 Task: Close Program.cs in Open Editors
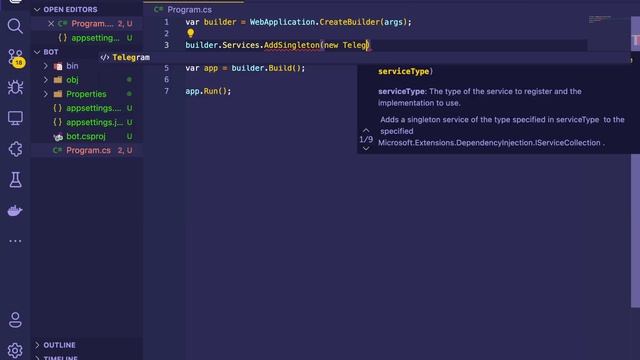51,24
